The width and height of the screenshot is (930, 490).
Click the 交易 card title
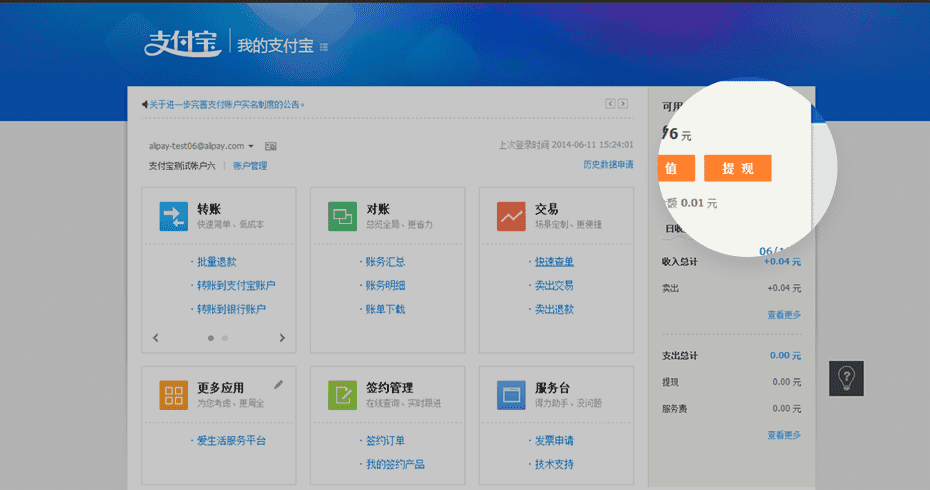click(546, 209)
